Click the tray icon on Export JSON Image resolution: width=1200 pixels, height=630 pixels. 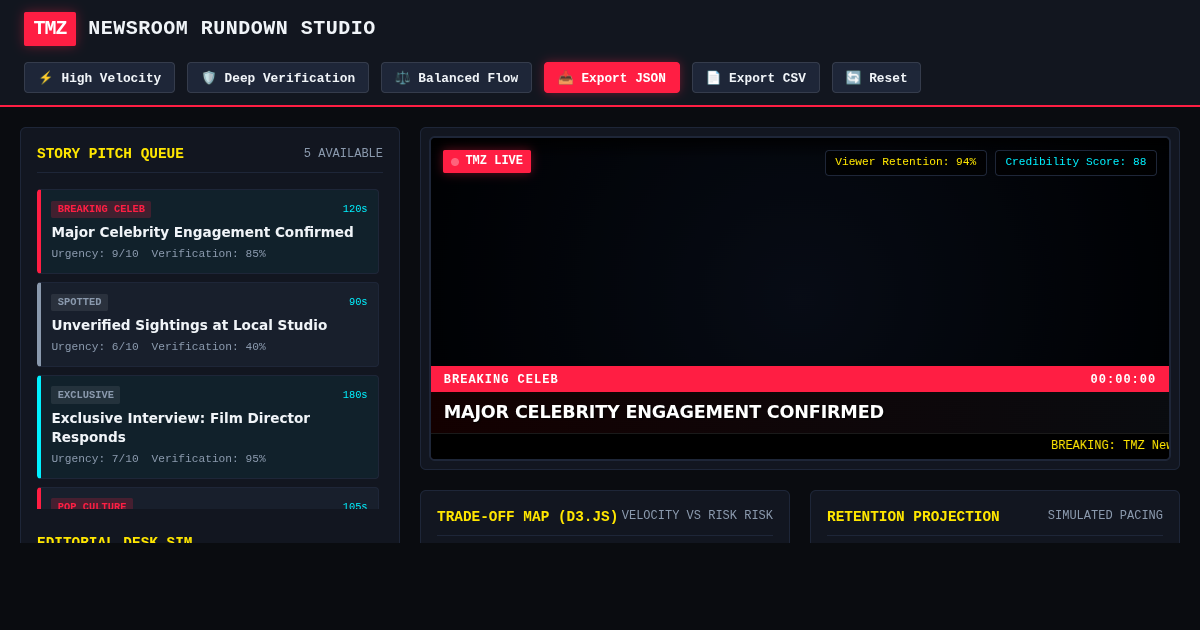coord(566,78)
